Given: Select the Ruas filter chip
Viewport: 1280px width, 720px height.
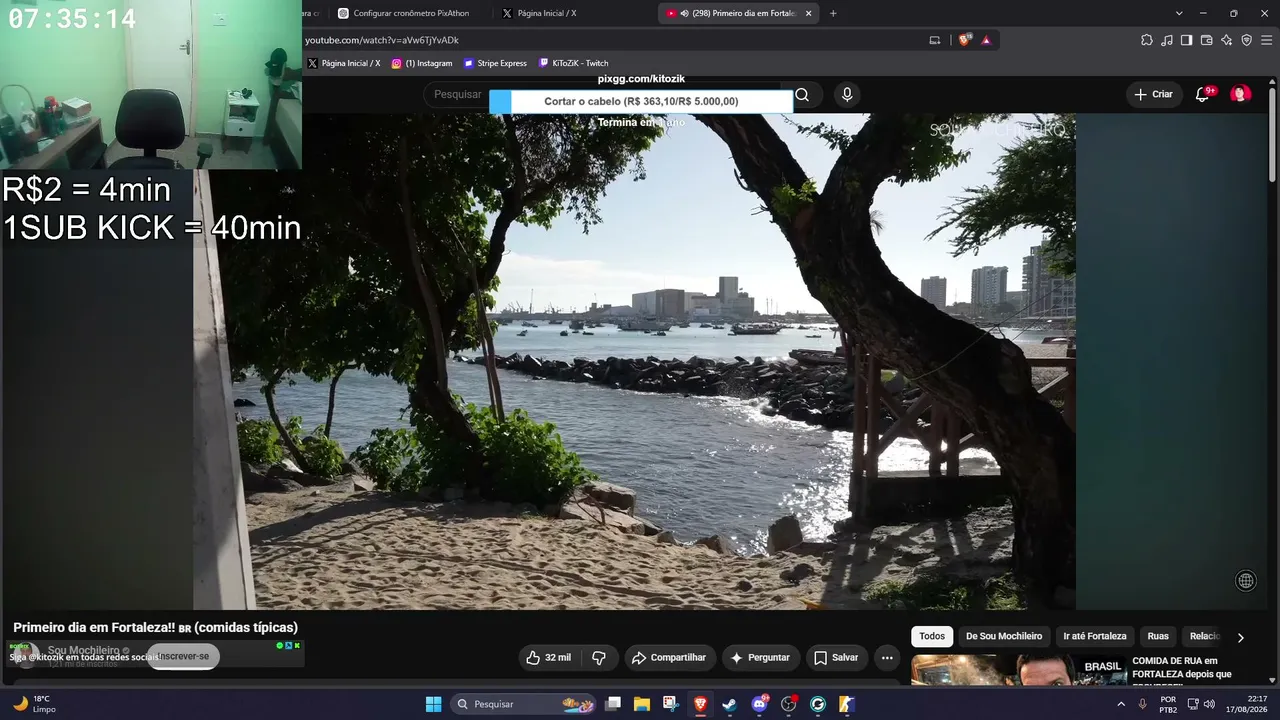Looking at the screenshot, I should [x=1158, y=636].
